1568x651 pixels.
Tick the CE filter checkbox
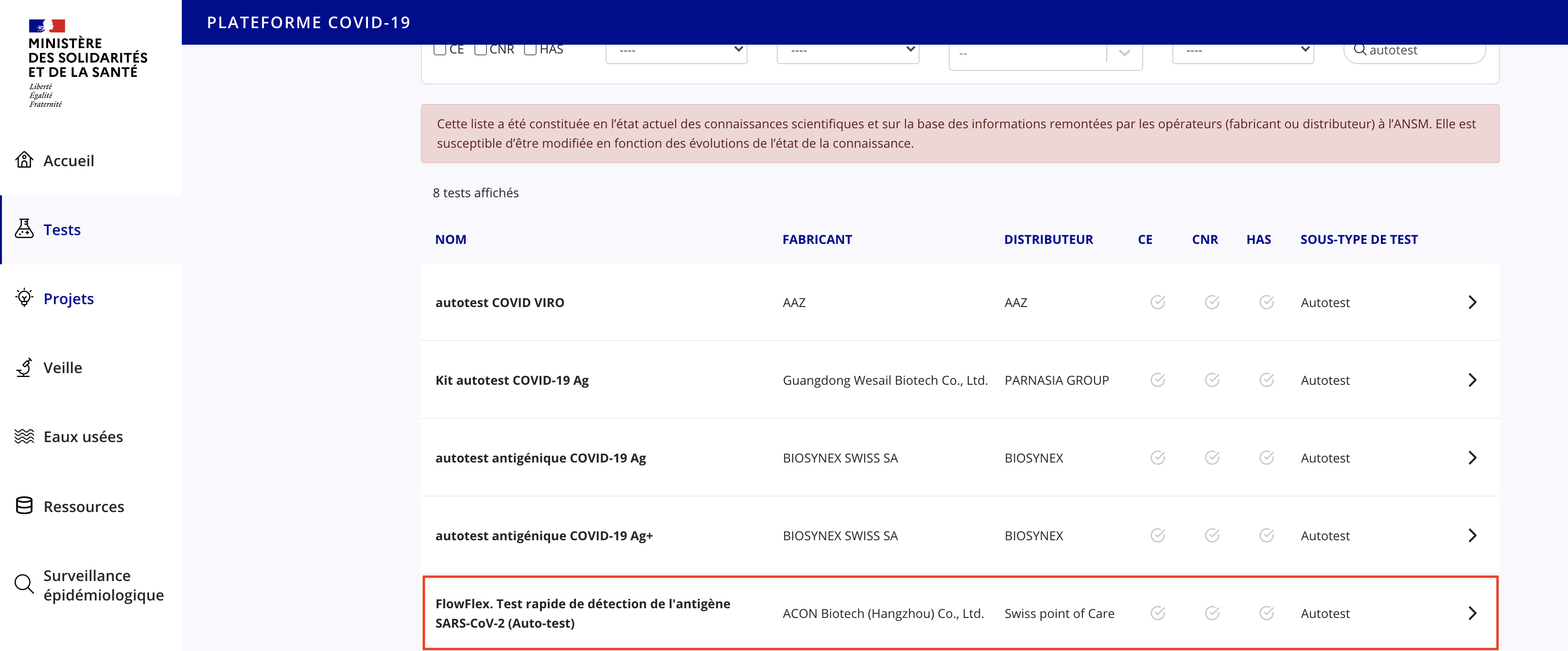click(439, 50)
